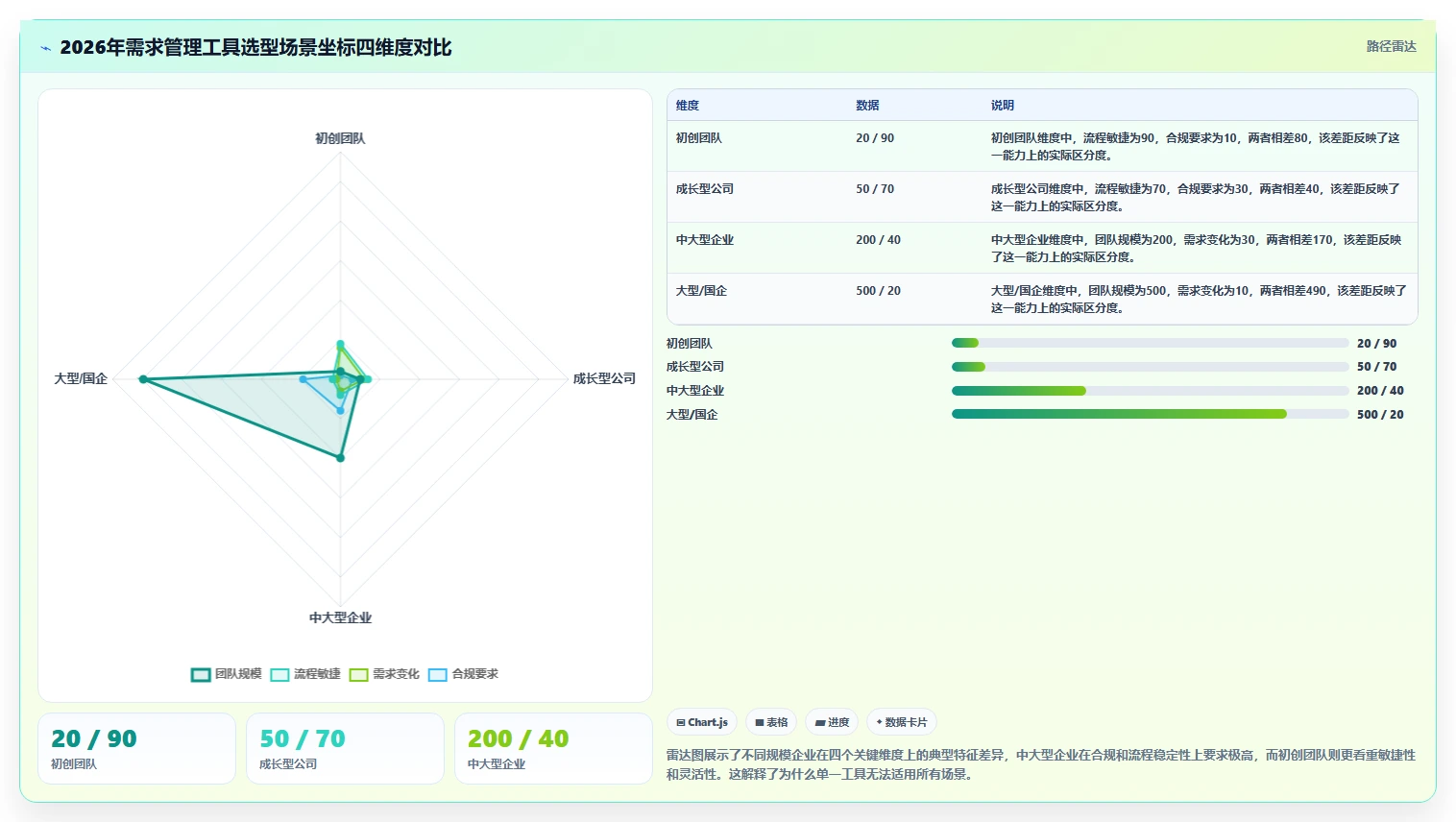Click the 合规要求 legend label
Screen dimensions: 1456x822
[474, 674]
